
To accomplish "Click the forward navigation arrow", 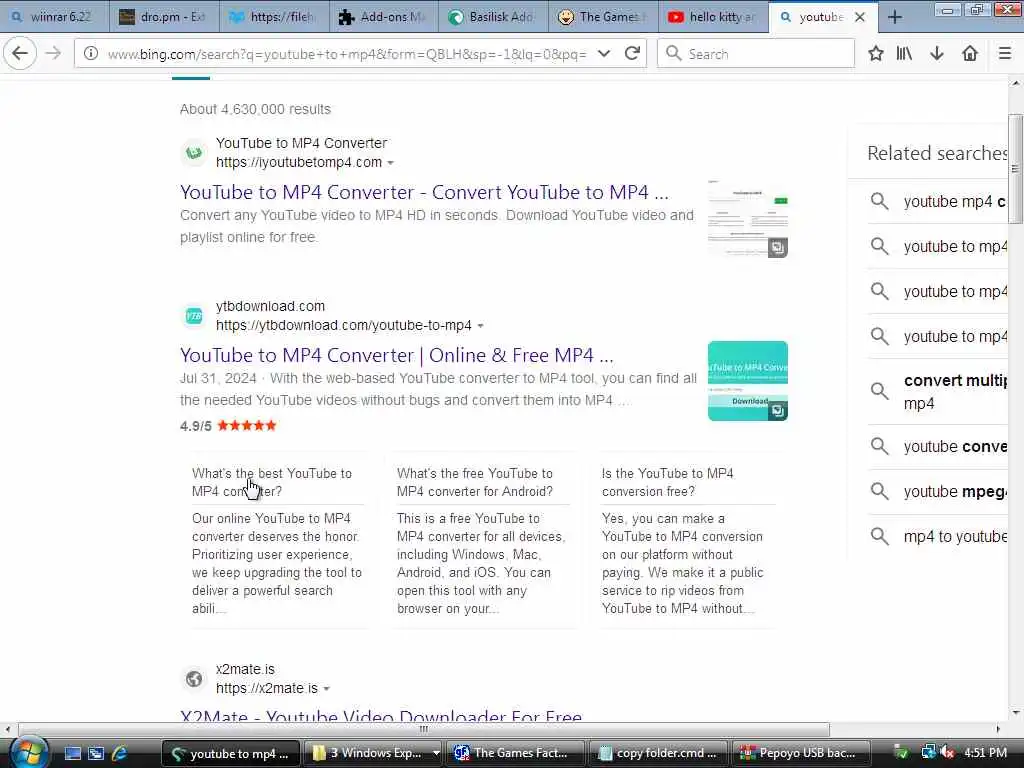I will 54,54.
